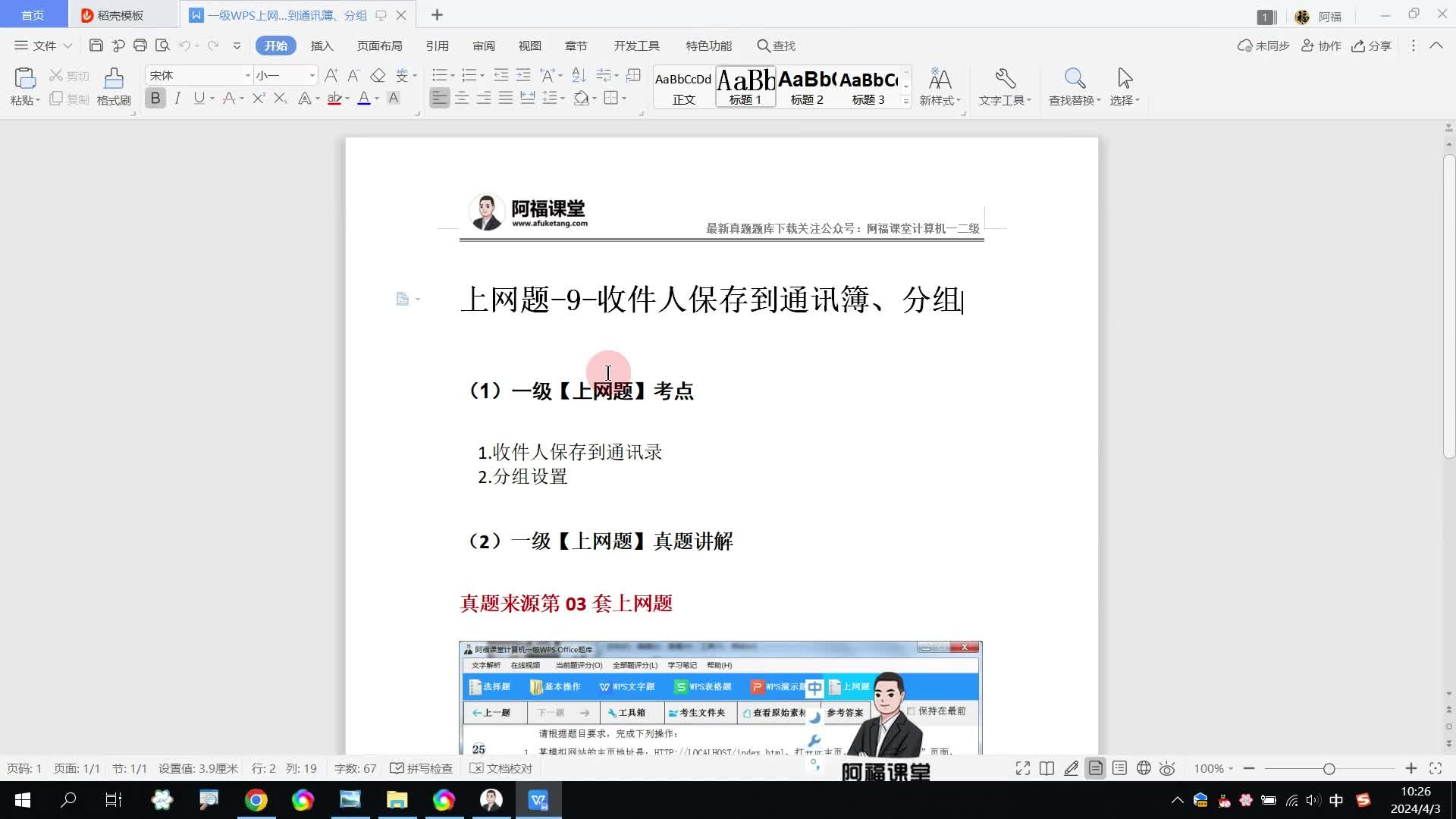Open the 页面布局 ribbon tab
Image resolution: width=1456 pixels, height=819 pixels.
pyautogui.click(x=379, y=45)
